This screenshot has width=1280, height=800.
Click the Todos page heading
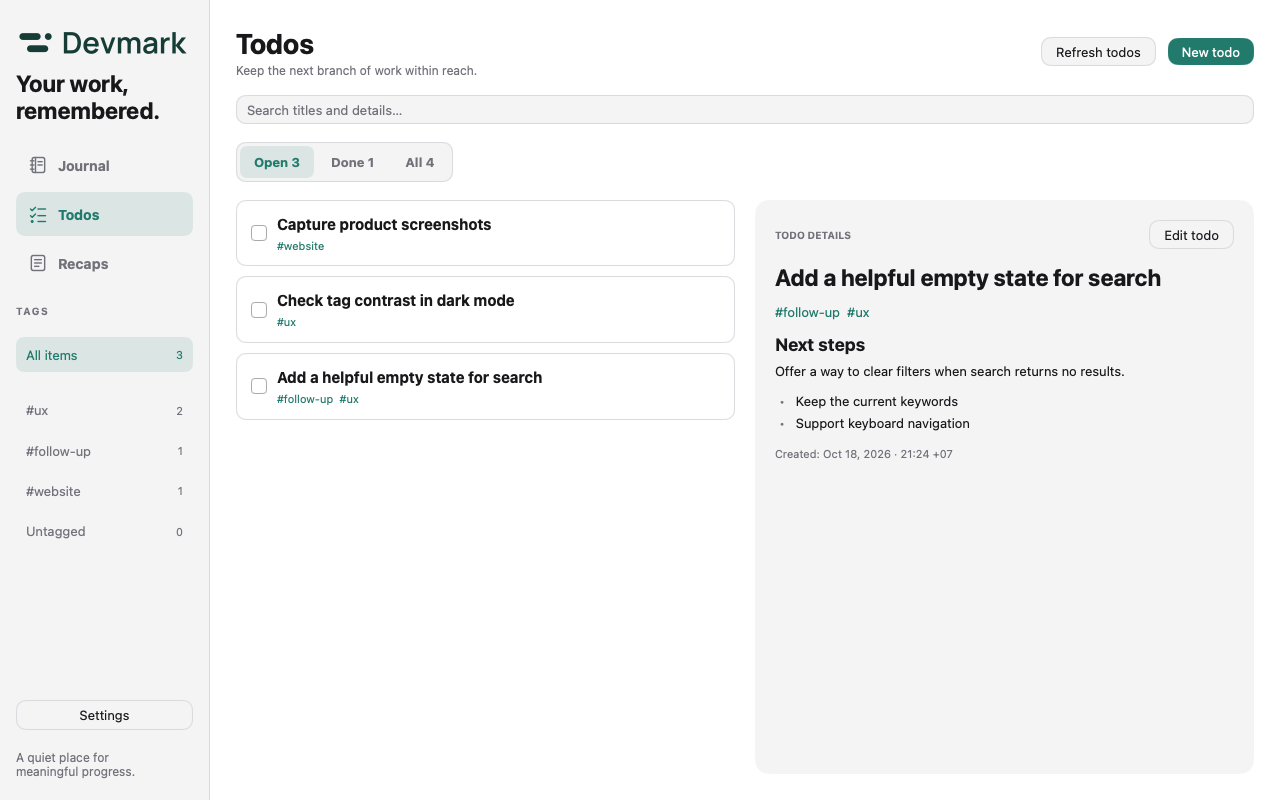(x=275, y=44)
